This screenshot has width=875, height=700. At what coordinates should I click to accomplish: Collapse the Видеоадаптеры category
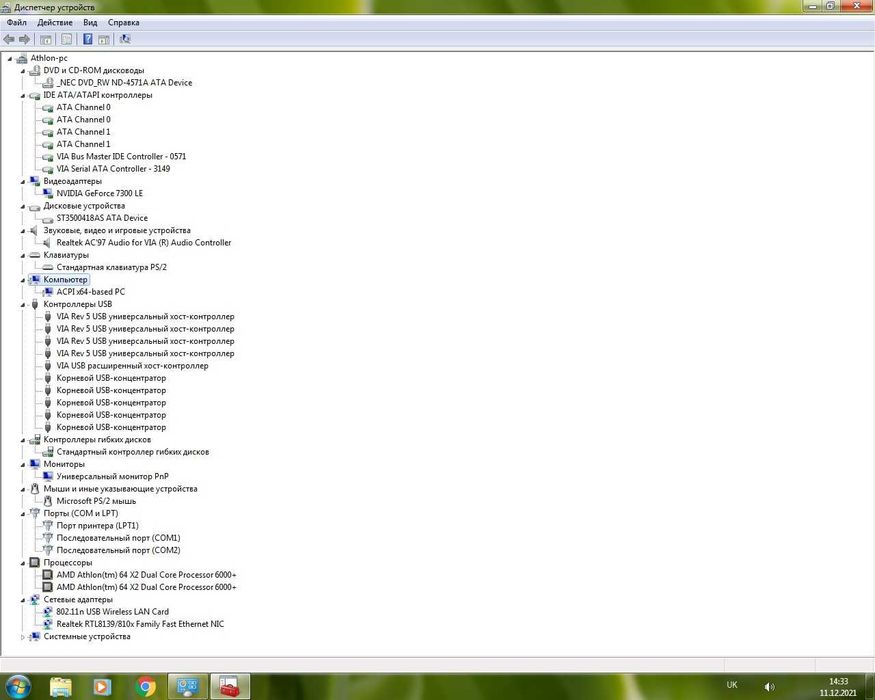[23, 181]
